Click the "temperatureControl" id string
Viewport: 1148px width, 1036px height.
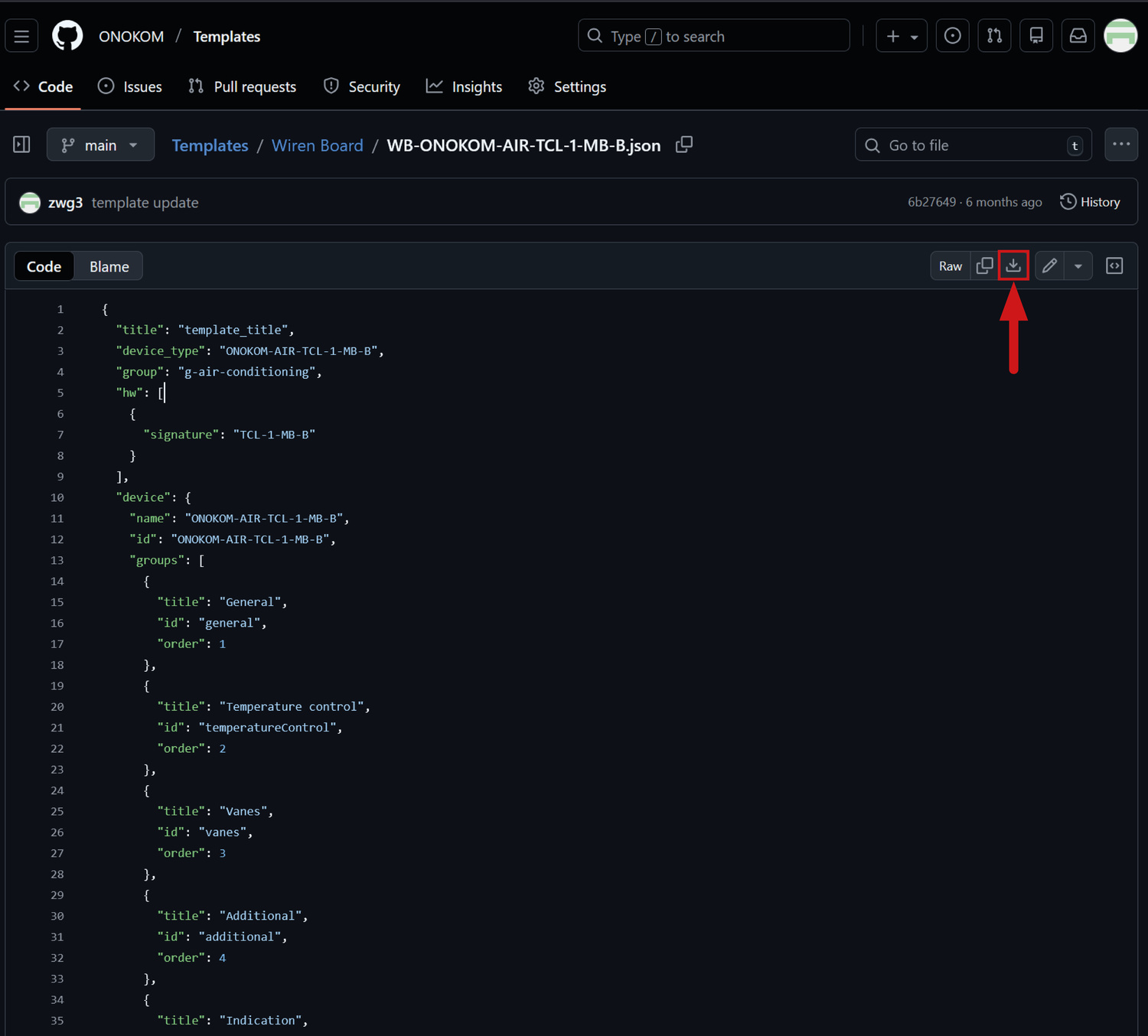click(267, 728)
